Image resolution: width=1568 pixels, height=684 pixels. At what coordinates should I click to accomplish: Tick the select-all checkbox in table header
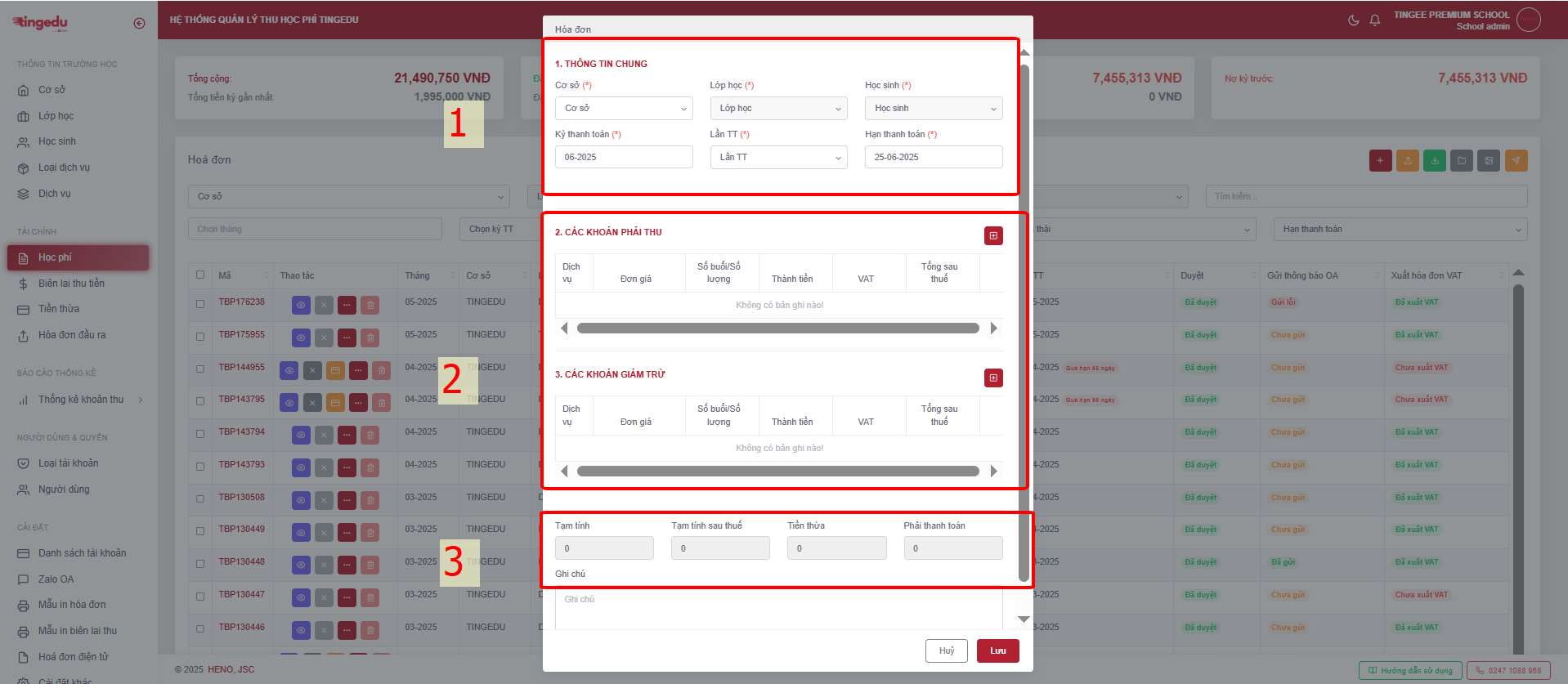pyautogui.click(x=200, y=275)
